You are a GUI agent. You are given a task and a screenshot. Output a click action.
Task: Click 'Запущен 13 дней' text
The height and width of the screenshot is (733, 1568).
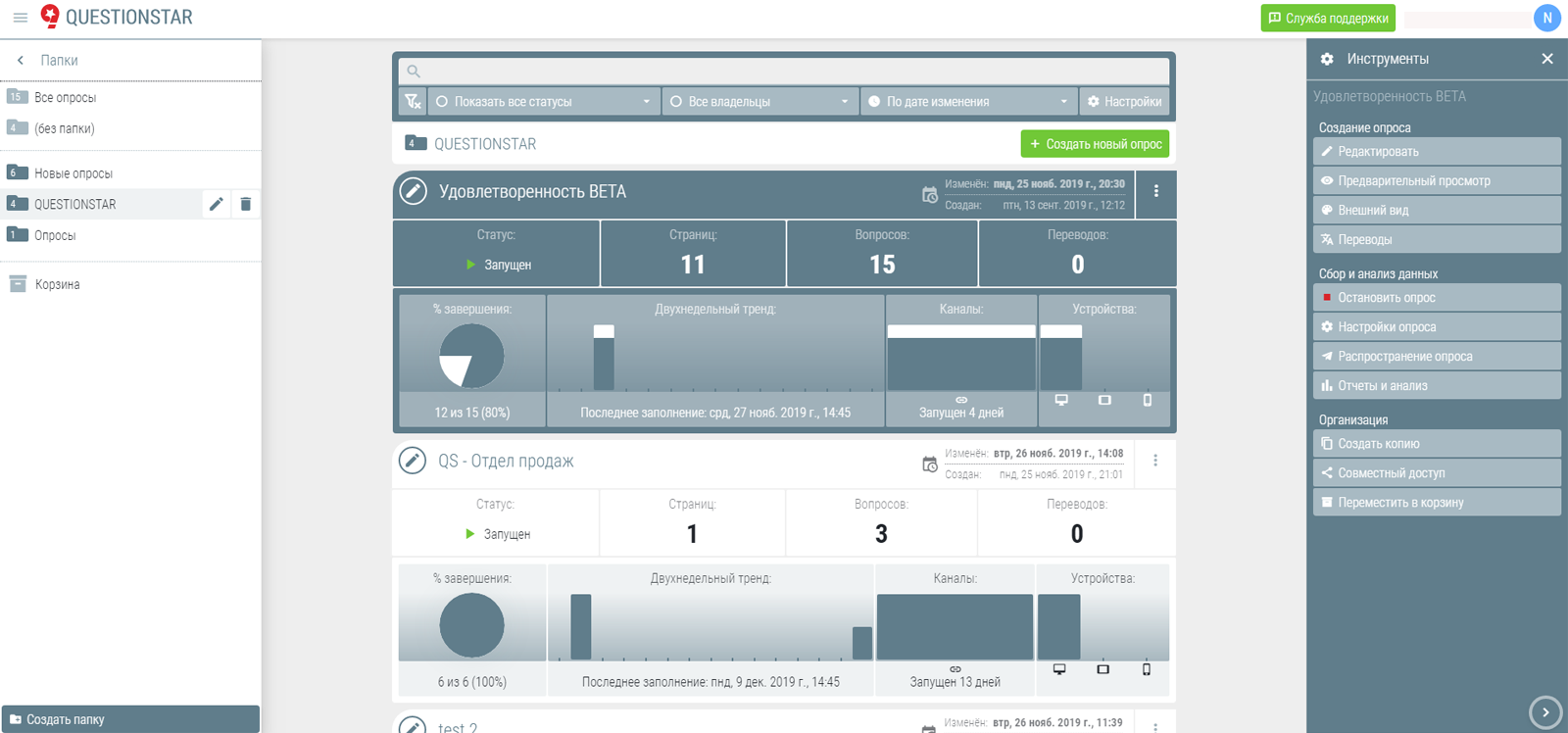[955, 682]
